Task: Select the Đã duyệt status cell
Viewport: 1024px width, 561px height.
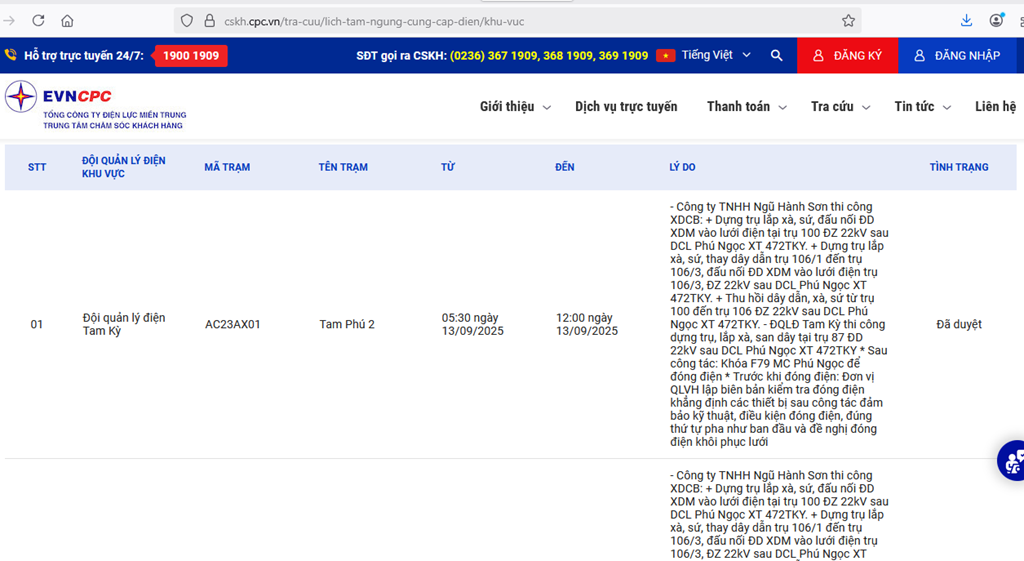Action: (x=959, y=324)
